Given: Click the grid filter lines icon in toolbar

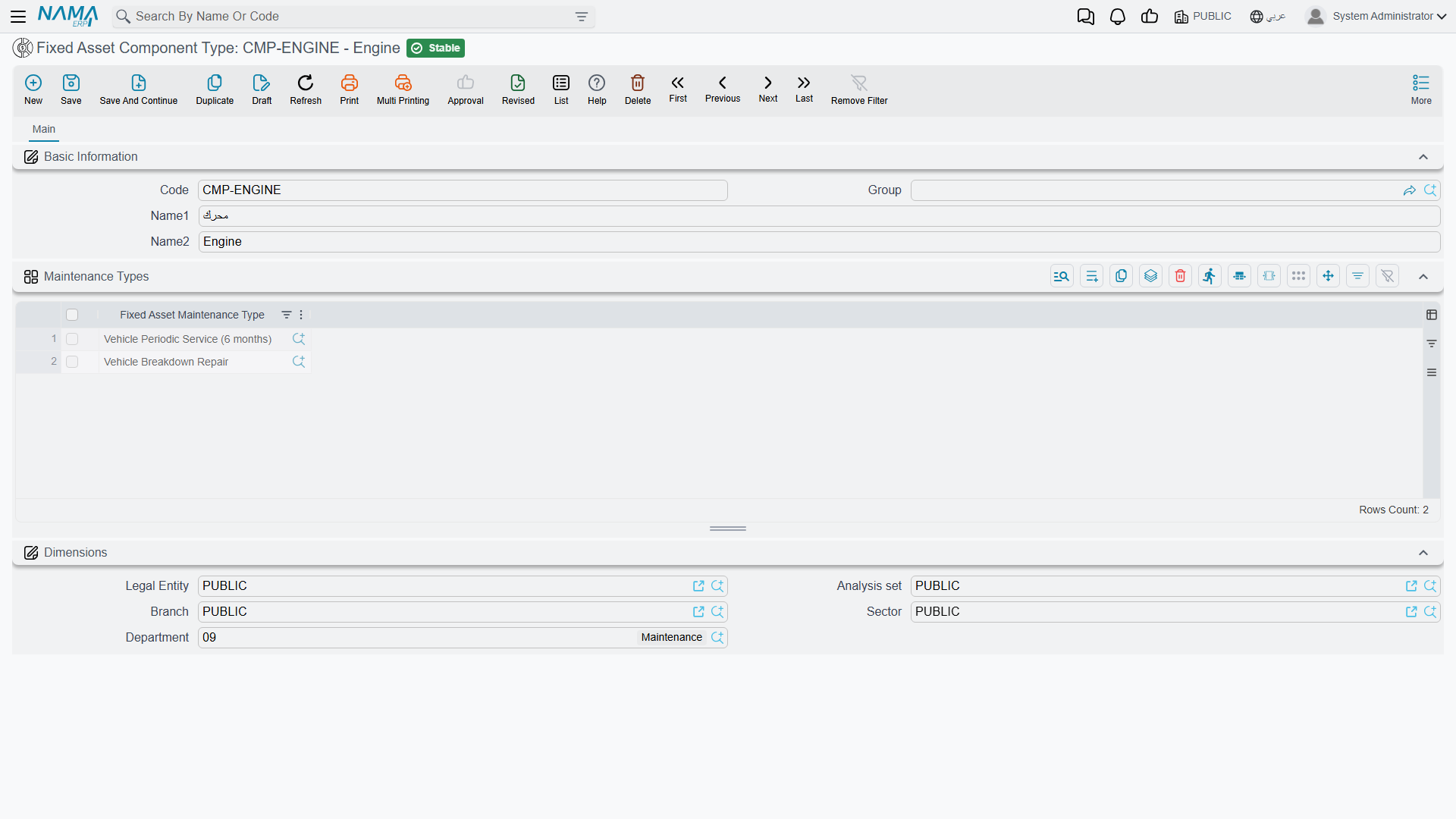Looking at the screenshot, I should coord(1357,276).
